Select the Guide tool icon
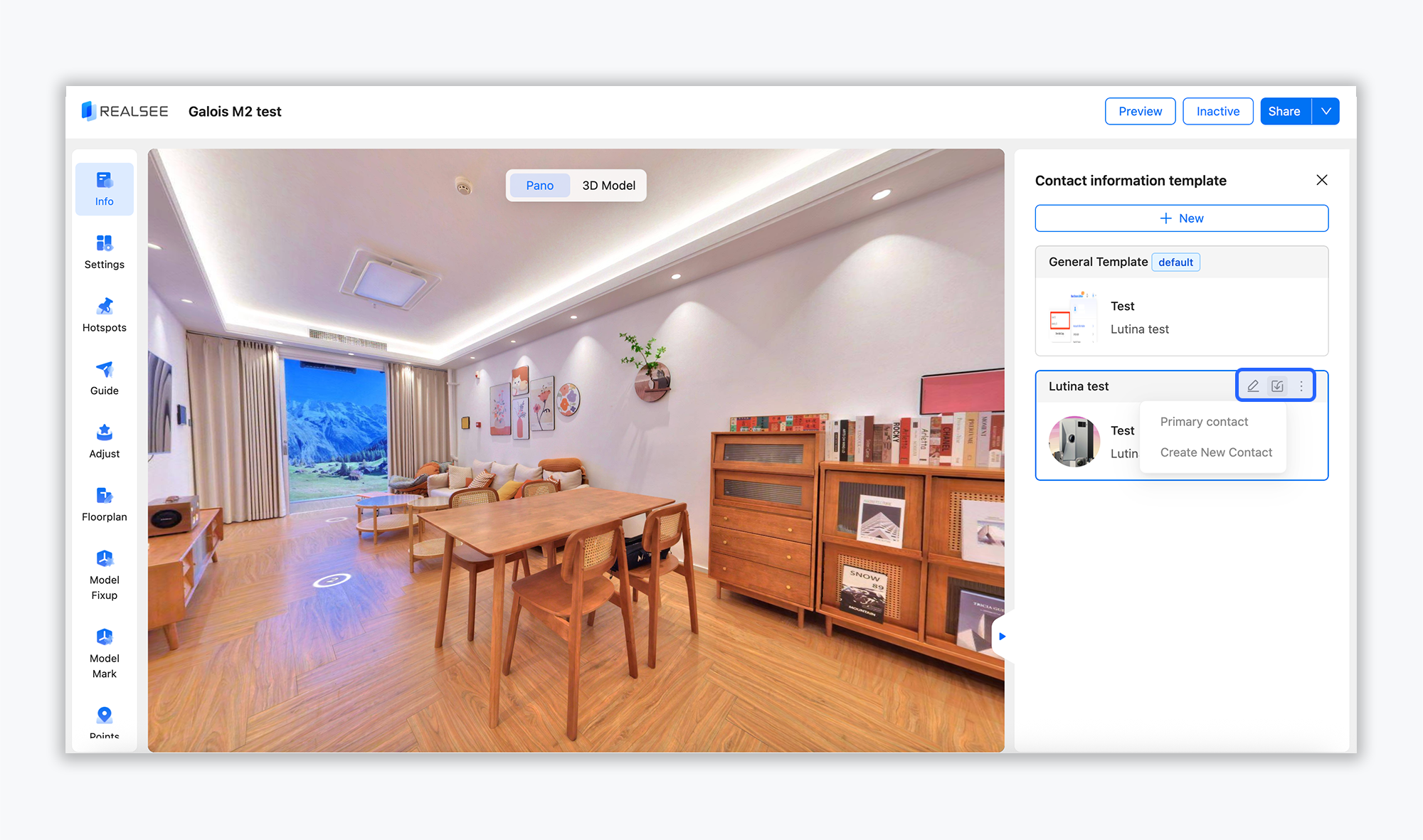The height and width of the screenshot is (840, 1423). (104, 370)
